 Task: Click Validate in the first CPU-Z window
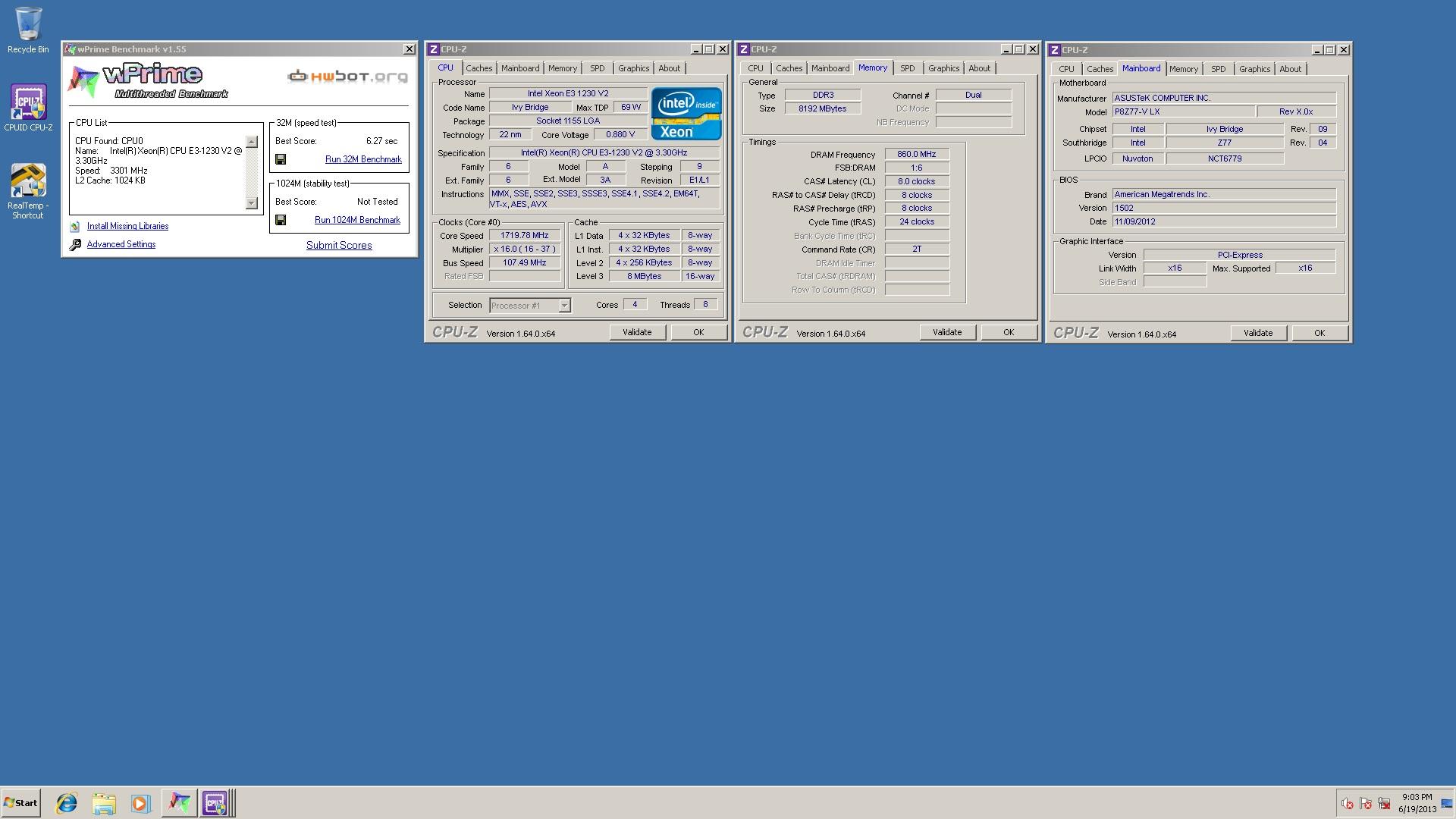637,331
